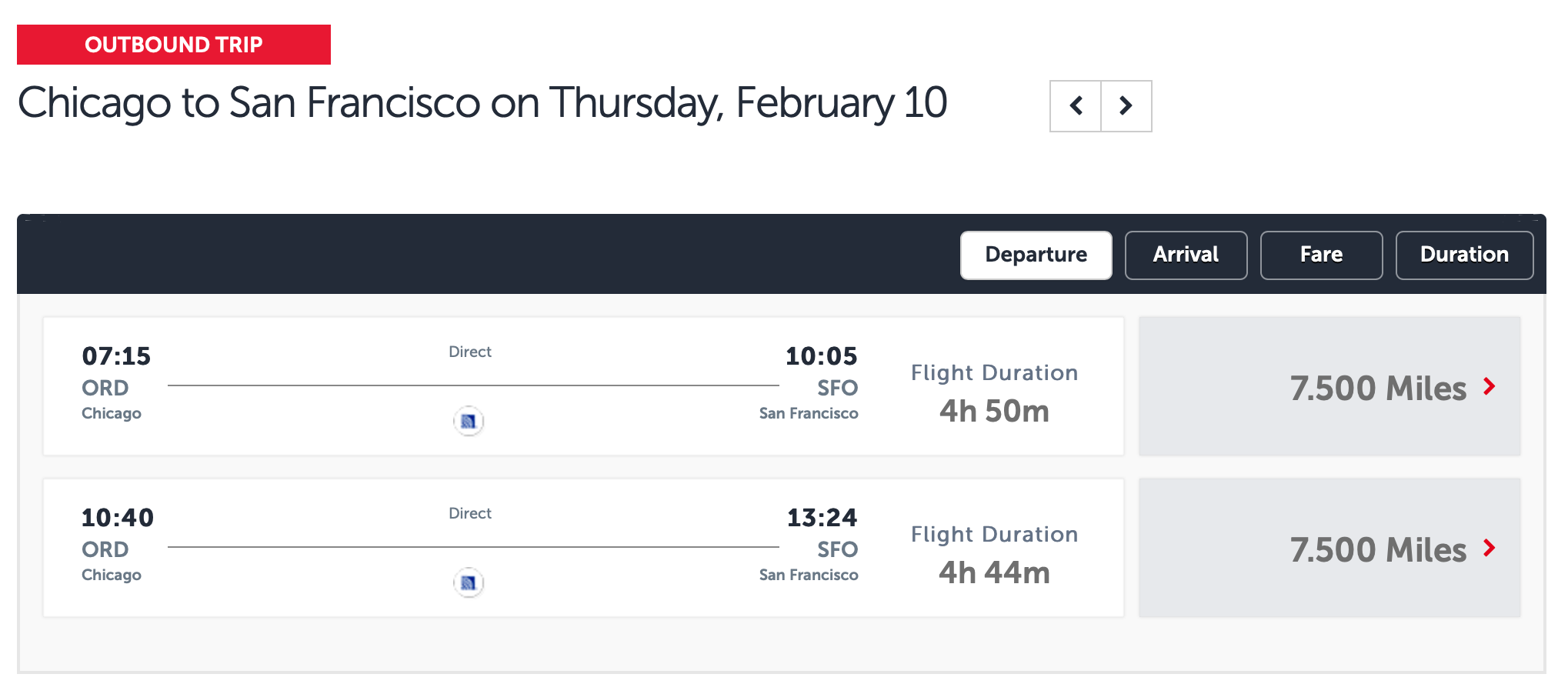Click red chevron on second 7.500 Miles fare

pyautogui.click(x=1490, y=548)
